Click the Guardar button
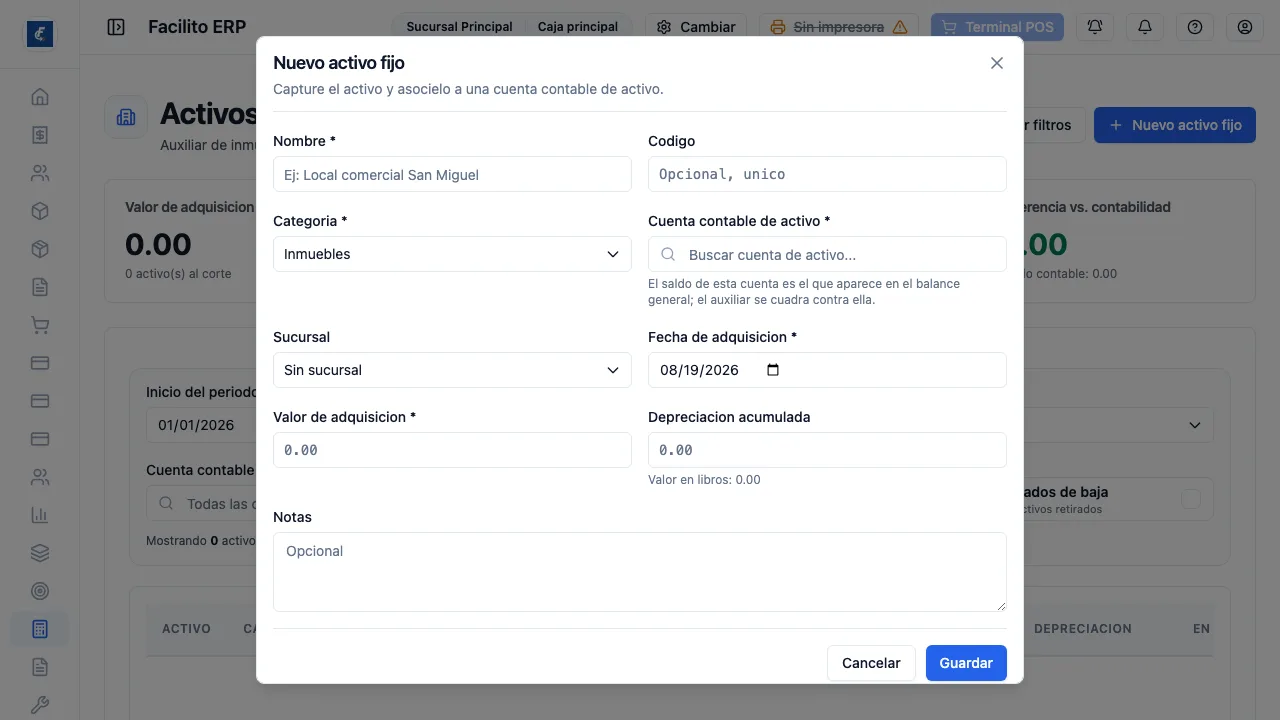The width and height of the screenshot is (1280, 720). (966, 663)
